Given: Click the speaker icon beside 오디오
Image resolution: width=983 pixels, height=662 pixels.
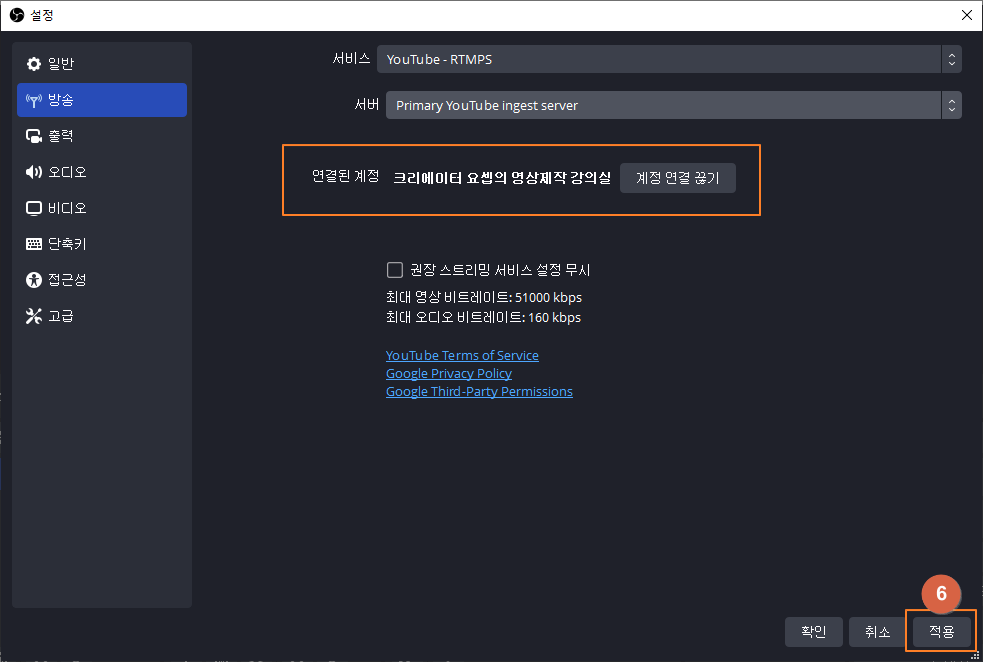Looking at the screenshot, I should [33, 172].
